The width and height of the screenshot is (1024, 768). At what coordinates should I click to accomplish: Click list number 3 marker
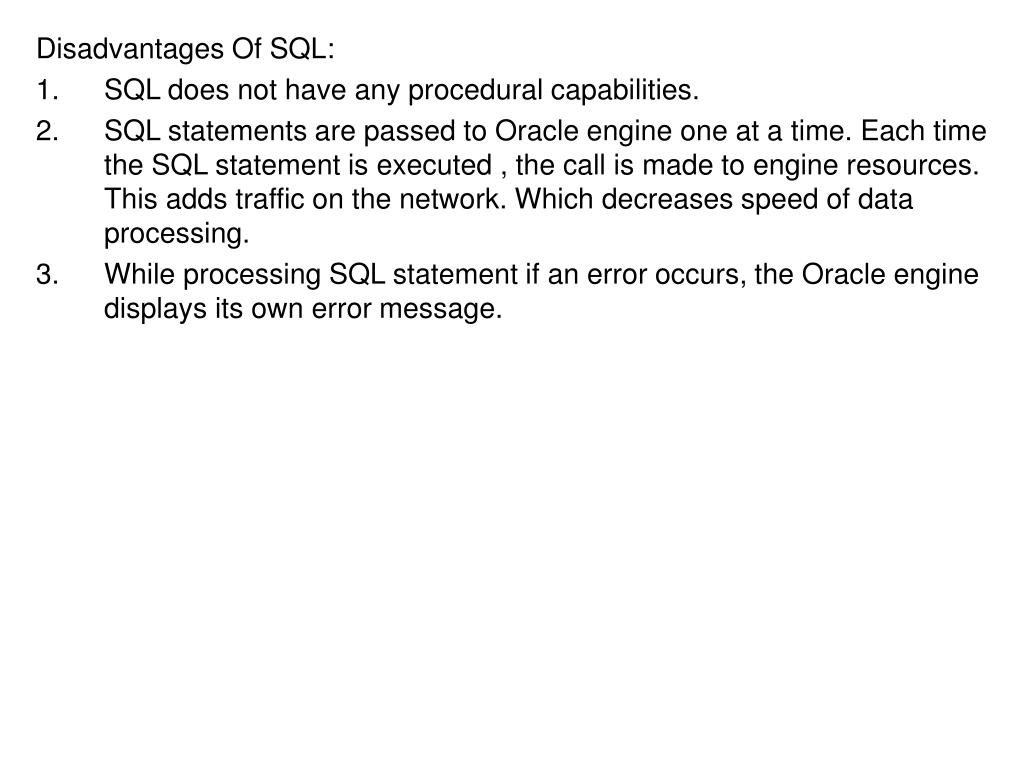point(48,274)
